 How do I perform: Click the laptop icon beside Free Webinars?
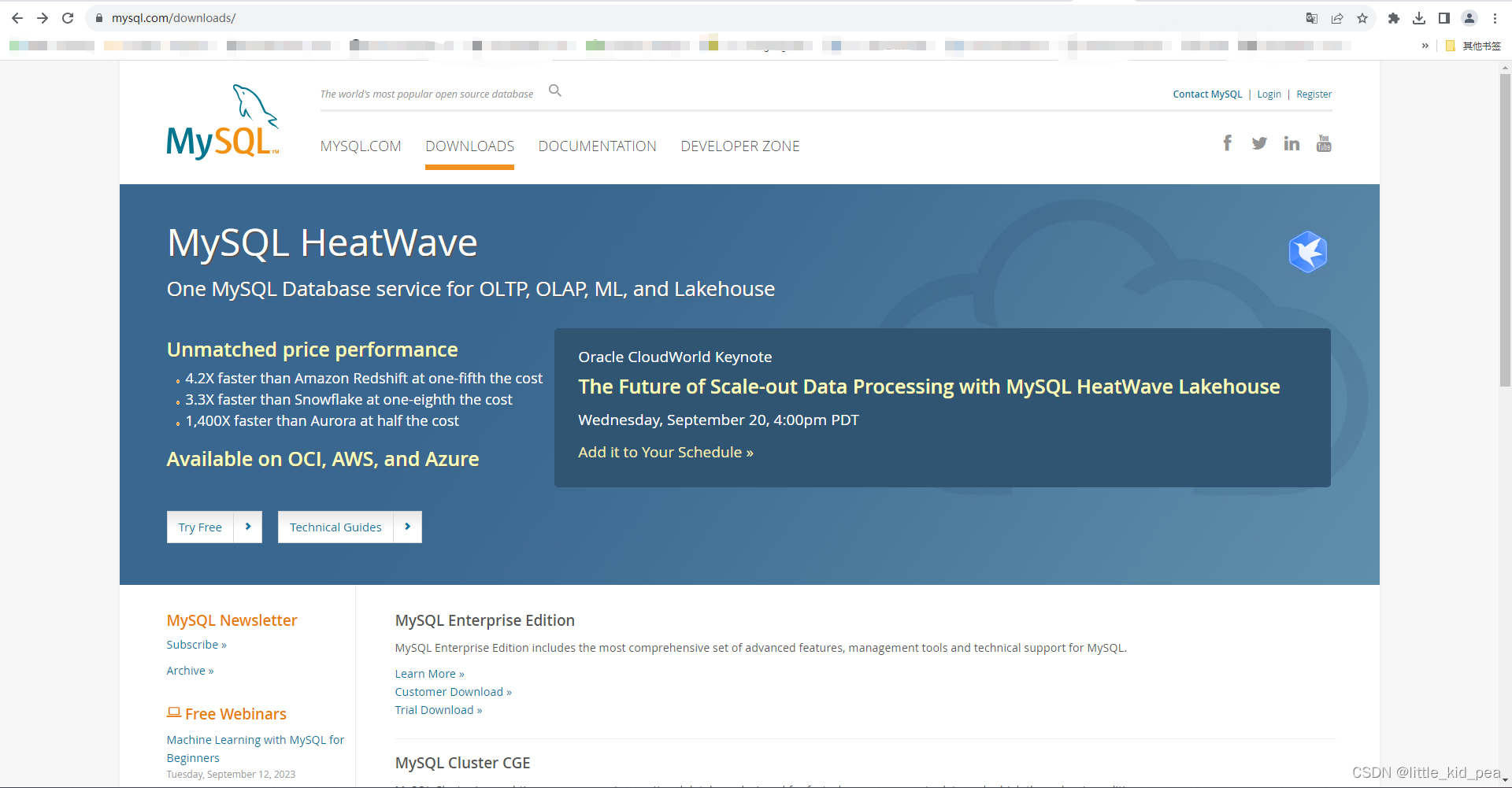(174, 712)
